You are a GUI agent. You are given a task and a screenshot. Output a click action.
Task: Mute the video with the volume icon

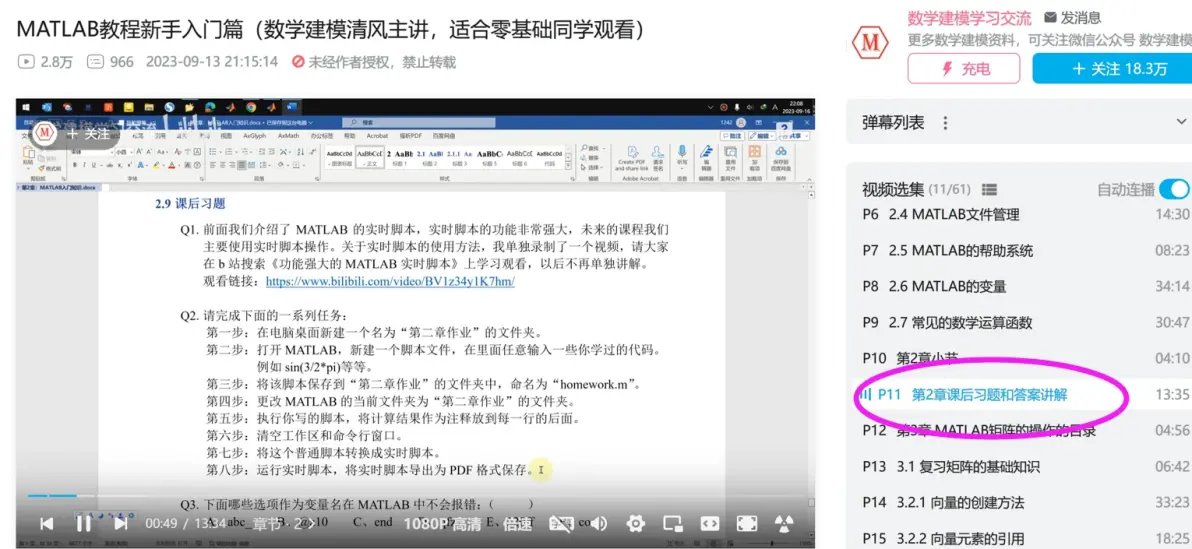pyautogui.click(x=599, y=523)
